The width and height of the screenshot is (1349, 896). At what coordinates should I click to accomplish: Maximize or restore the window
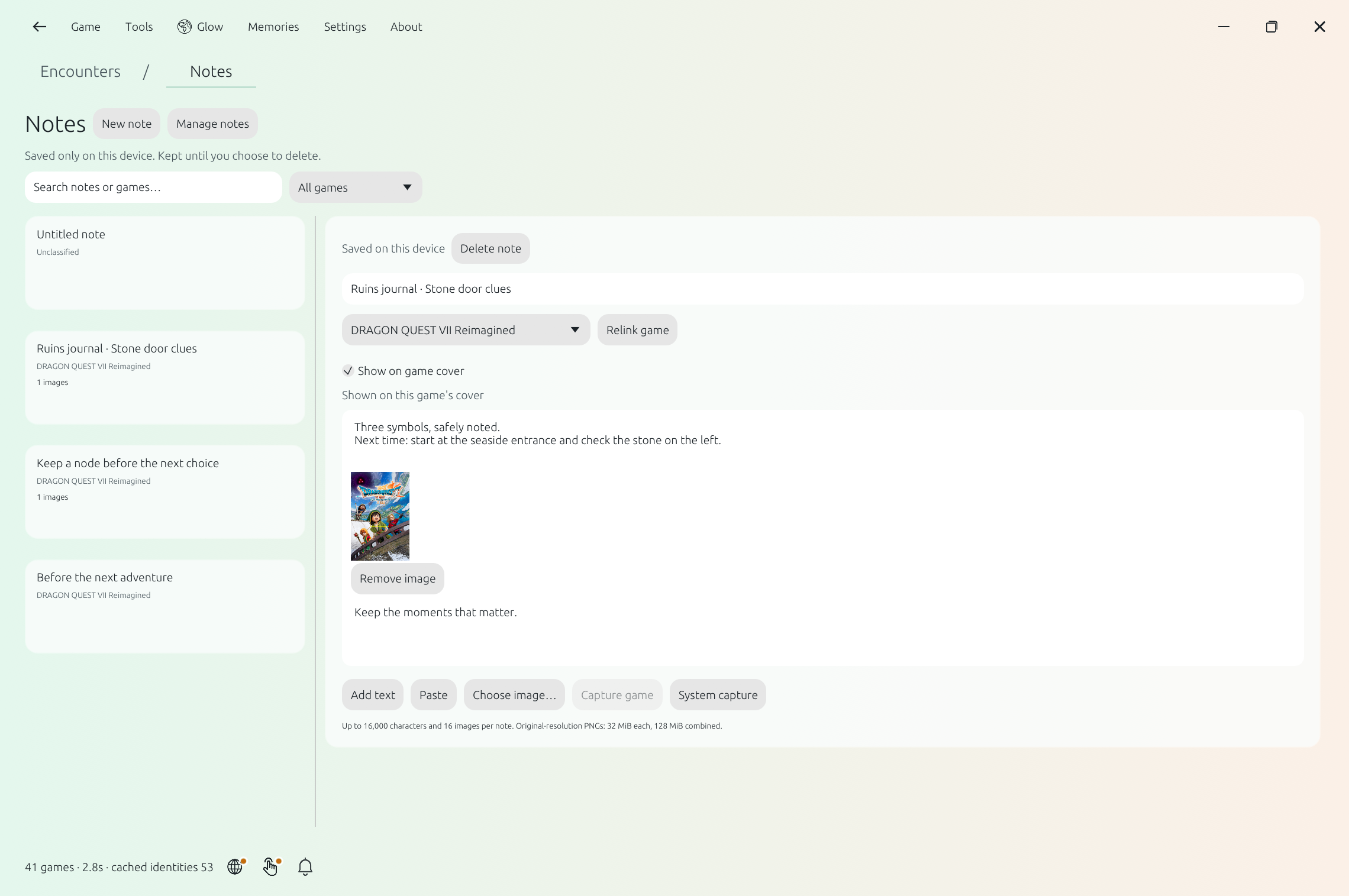tap(1271, 27)
